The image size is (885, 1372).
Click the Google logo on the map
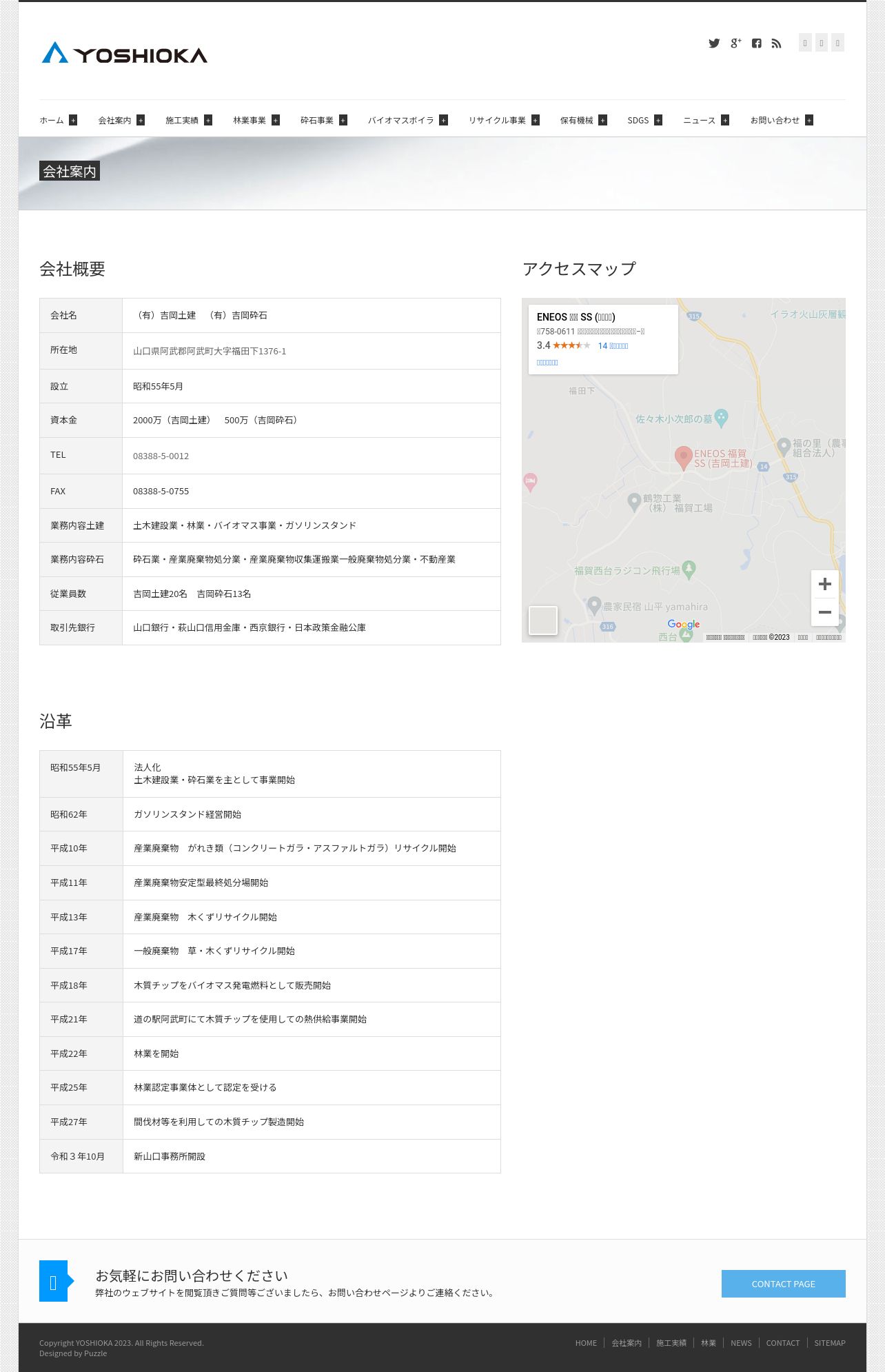pos(684,625)
